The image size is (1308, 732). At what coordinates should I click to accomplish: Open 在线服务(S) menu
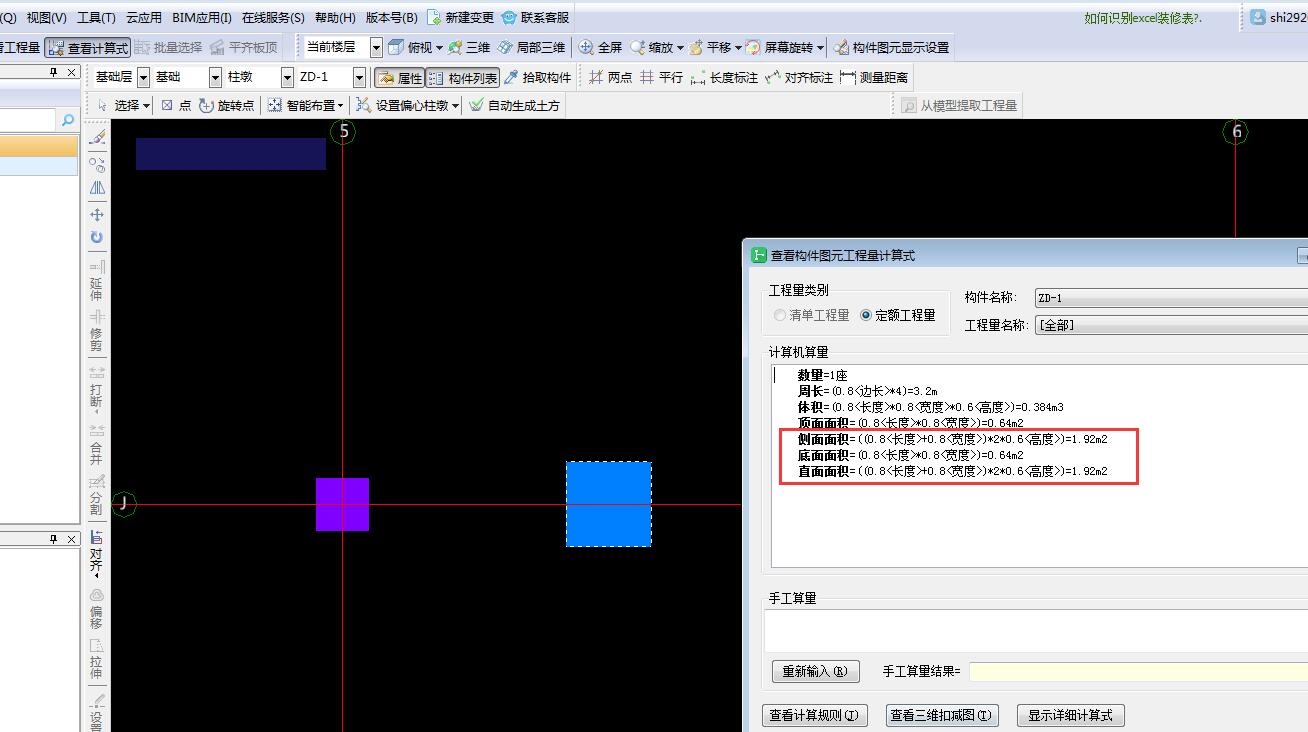(273, 18)
